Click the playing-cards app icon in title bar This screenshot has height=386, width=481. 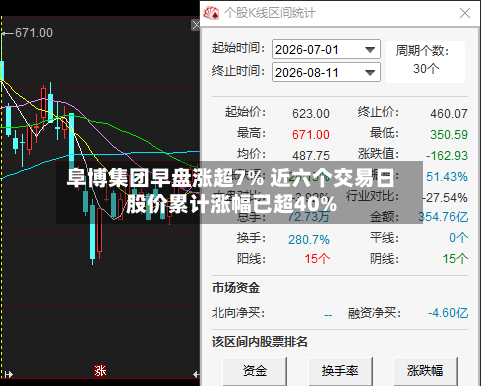point(211,13)
